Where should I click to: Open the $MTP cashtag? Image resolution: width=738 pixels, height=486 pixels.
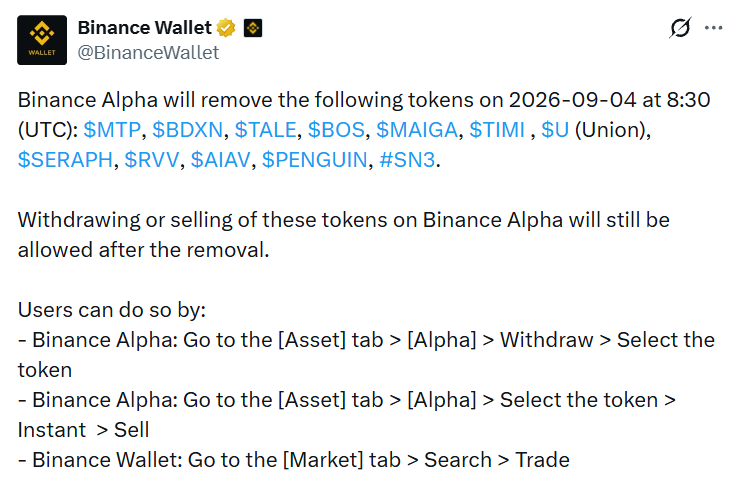coord(112,130)
